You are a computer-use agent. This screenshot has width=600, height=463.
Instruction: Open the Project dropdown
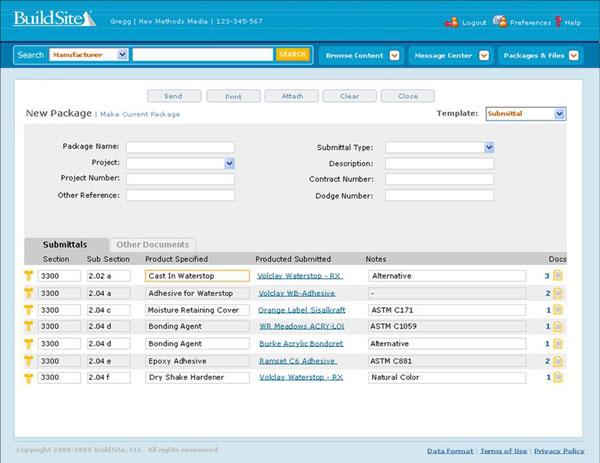click(180, 163)
